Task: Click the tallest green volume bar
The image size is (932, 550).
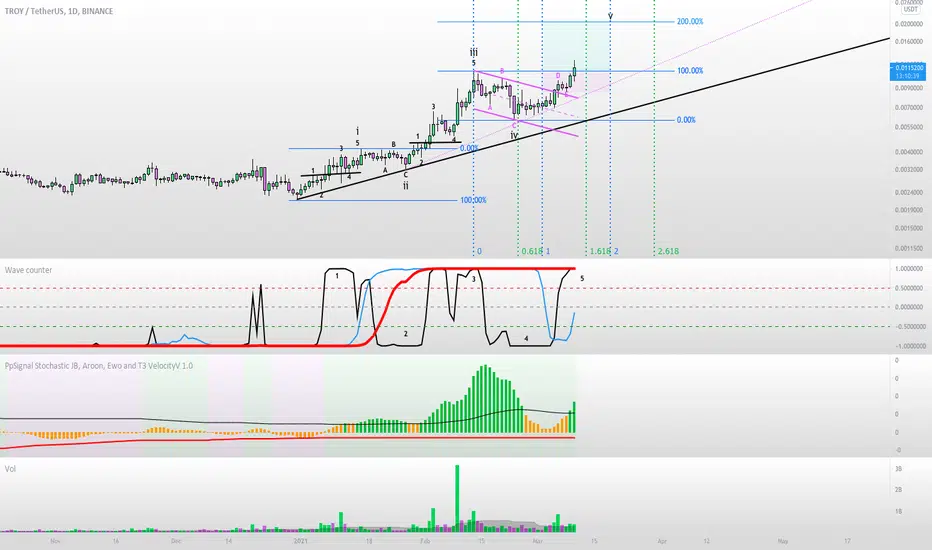Action: [457, 498]
